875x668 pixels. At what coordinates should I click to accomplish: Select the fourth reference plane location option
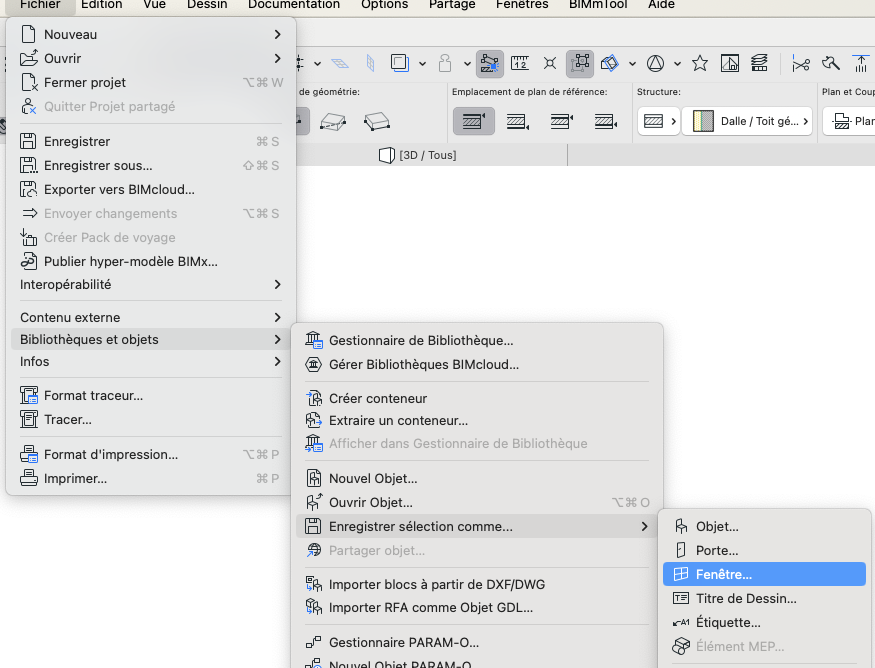pos(606,121)
